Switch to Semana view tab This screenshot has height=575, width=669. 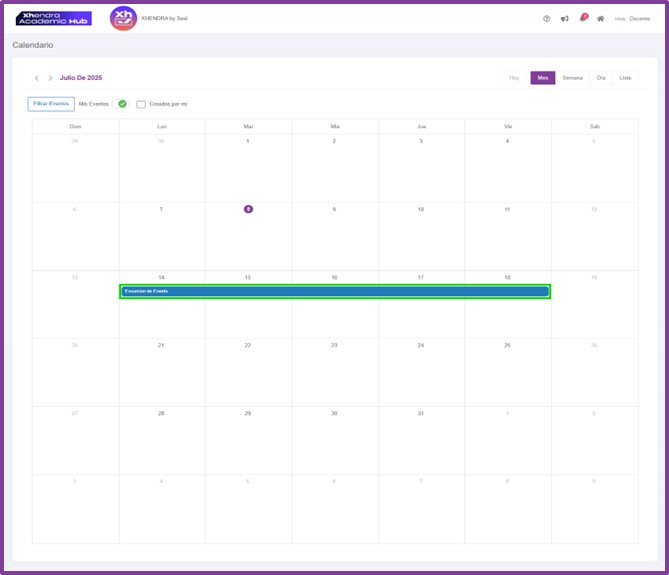pyautogui.click(x=572, y=78)
